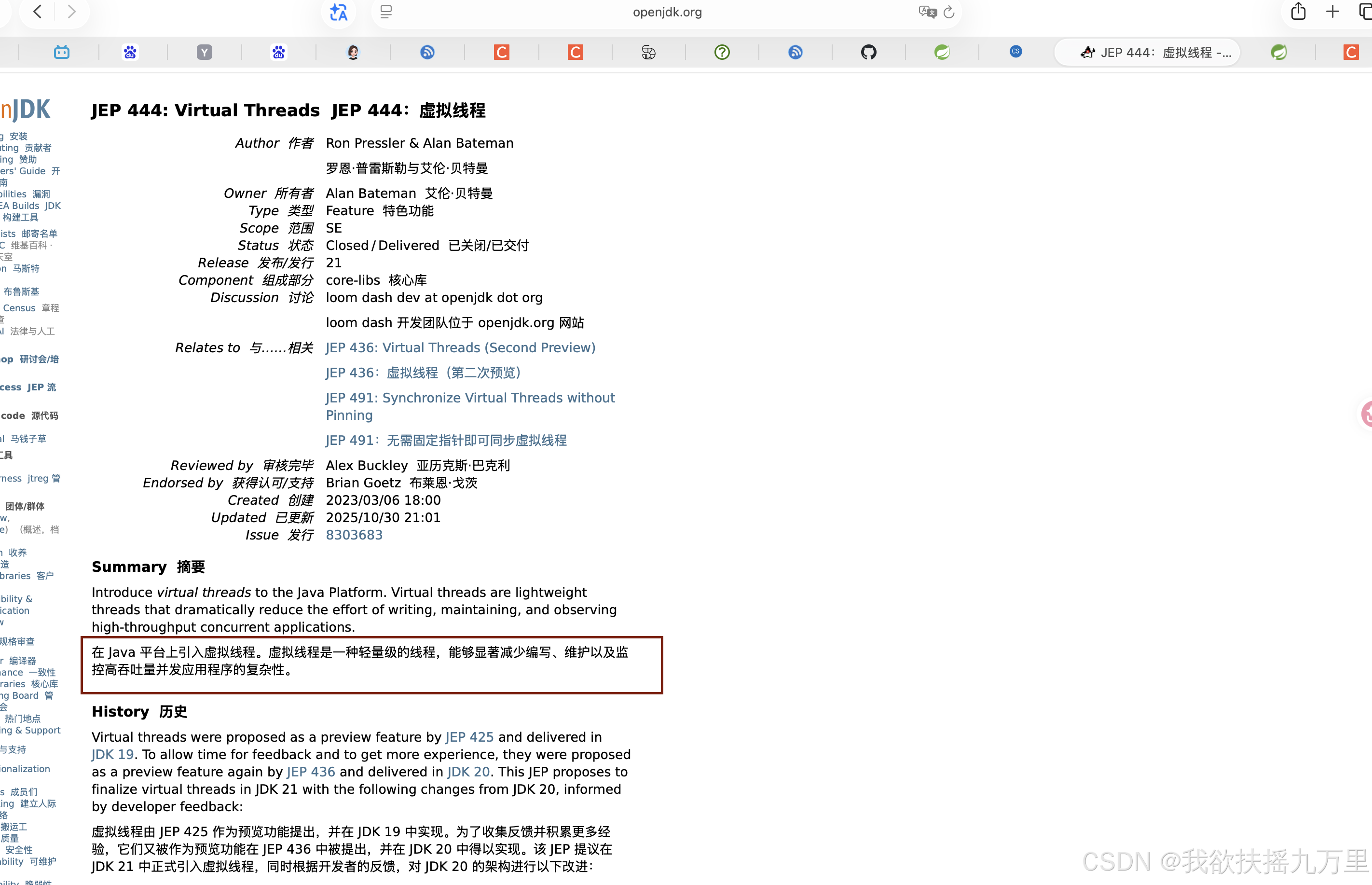This screenshot has height=885, width=1372.
Task: Open the translate icon inside the address bar
Action: (927, 12)
